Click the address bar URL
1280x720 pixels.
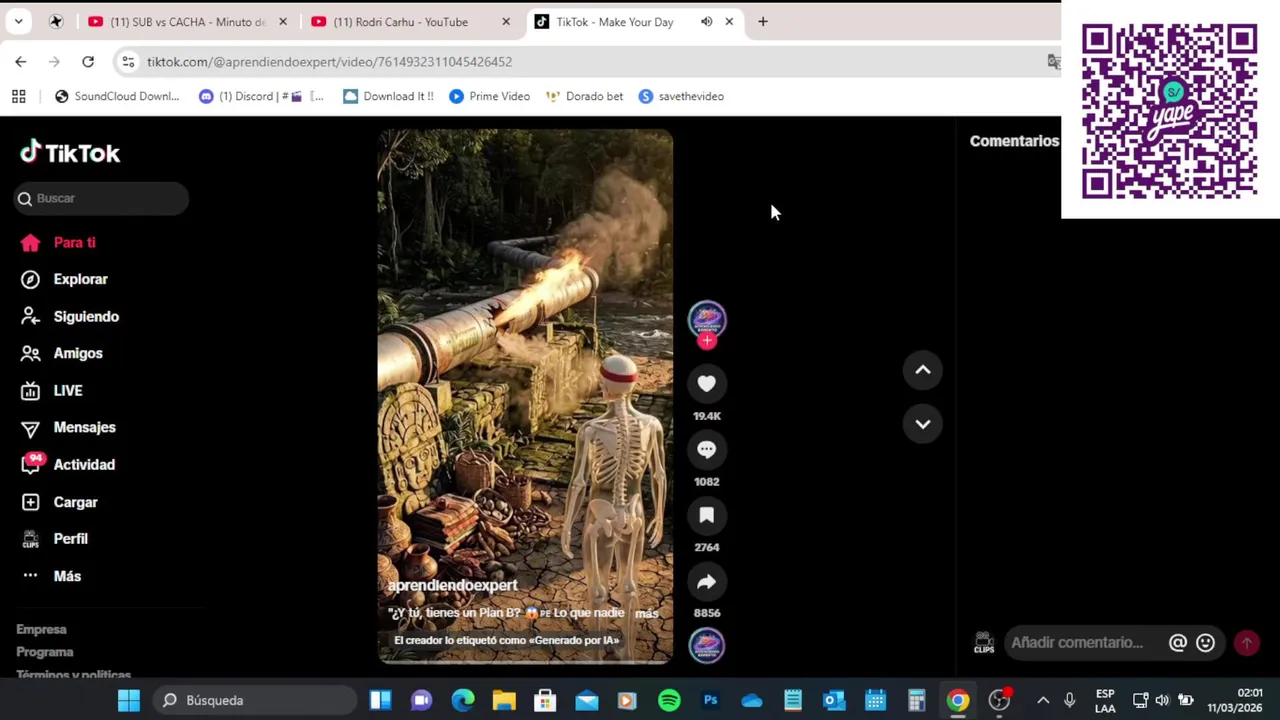(x=329, y=62)
